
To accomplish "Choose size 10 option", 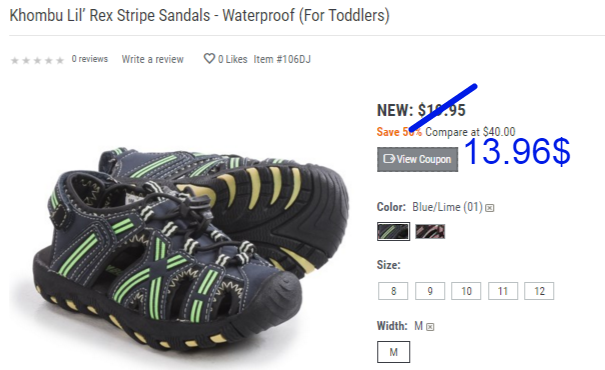I will pyautogui.click(x=466, y=291).
